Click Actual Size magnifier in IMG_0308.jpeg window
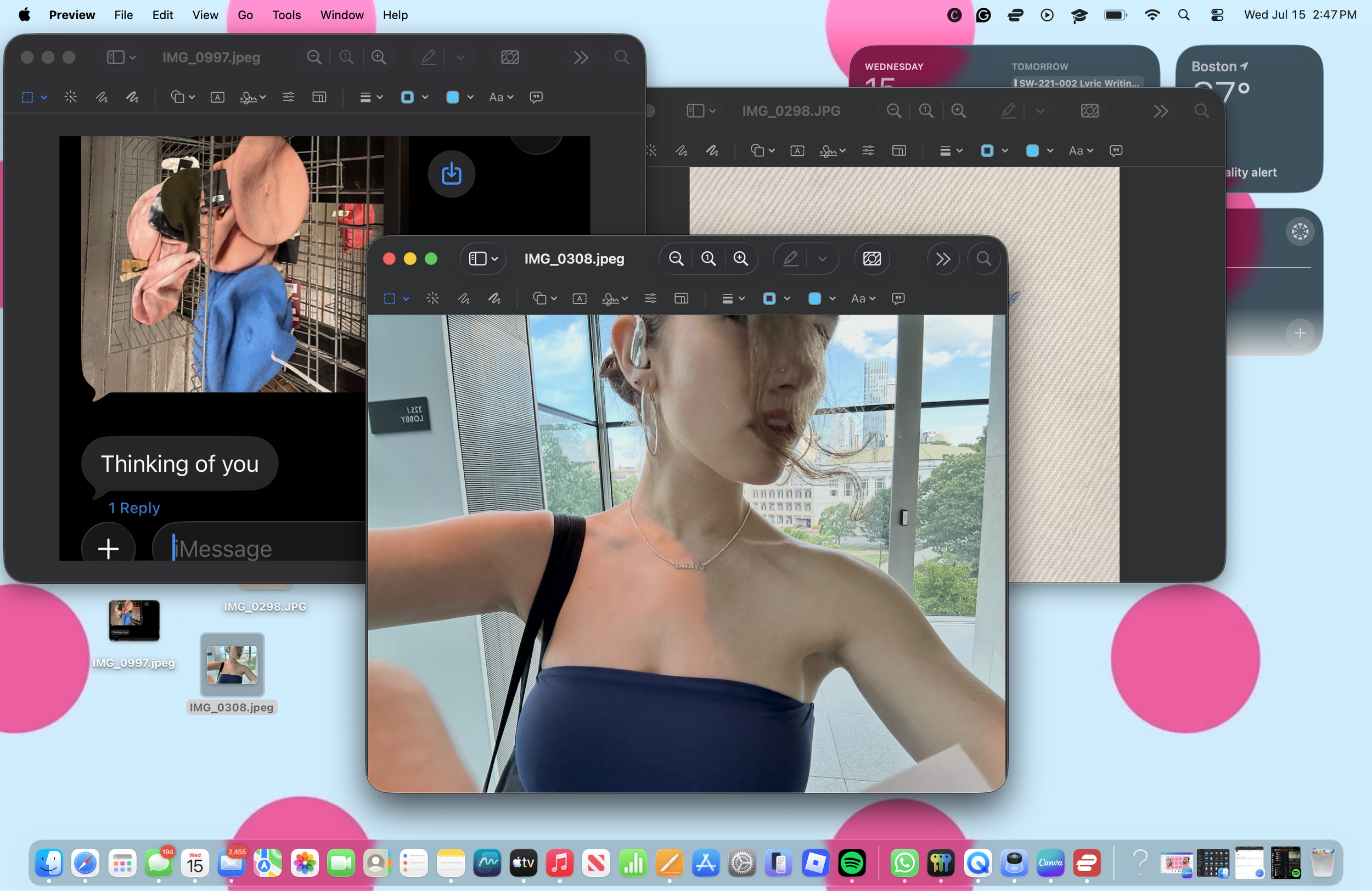The height and width of the screenshot is (891, 1372). pyautogui.click(x=708, y=259)
